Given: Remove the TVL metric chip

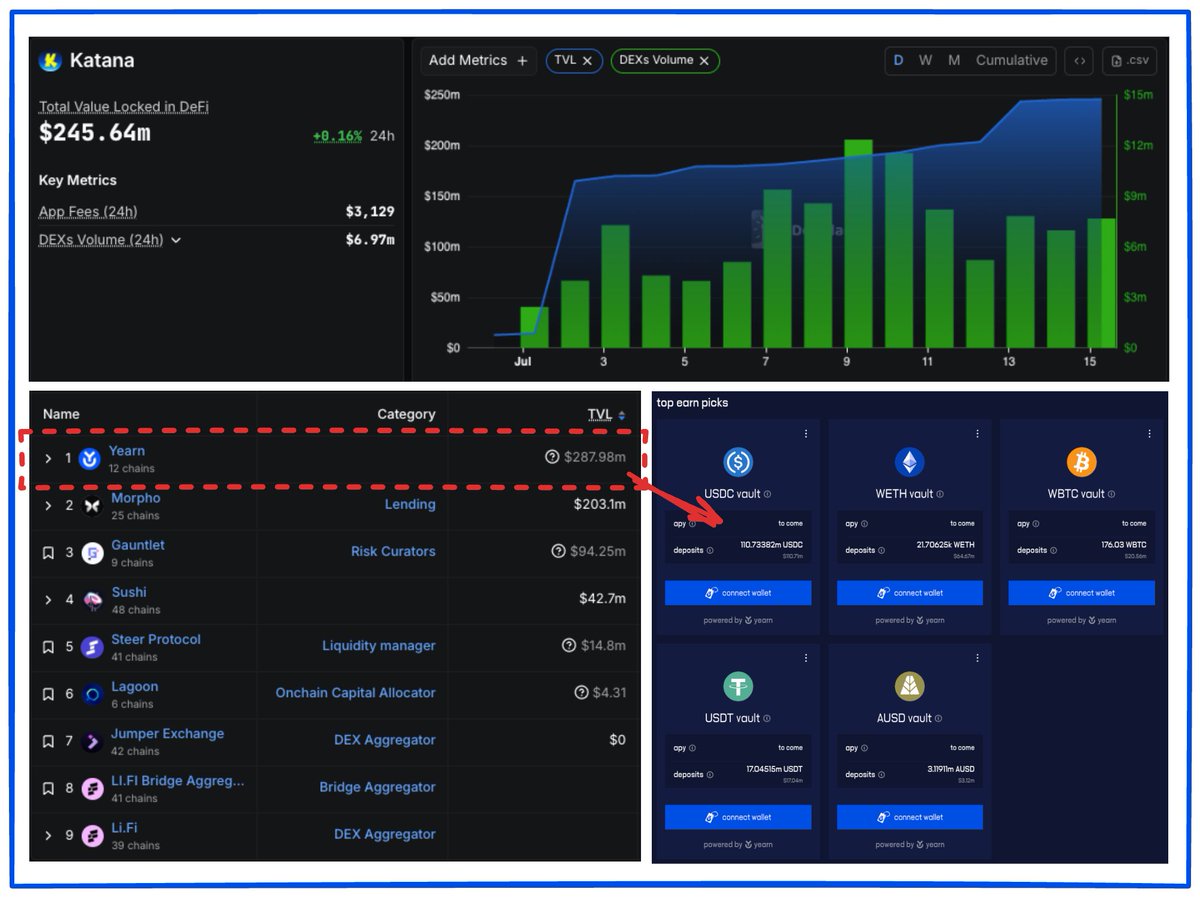Looking at the screenshot, I should (587, 61).
